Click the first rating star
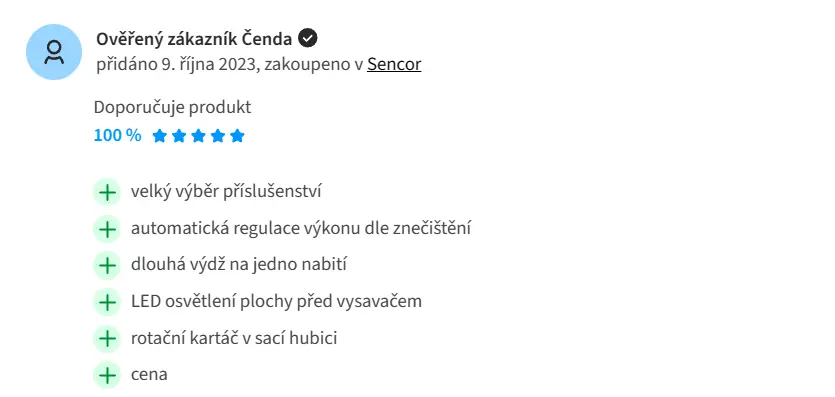The width and height of the screenshot is (835, 397). coord(159,136)
